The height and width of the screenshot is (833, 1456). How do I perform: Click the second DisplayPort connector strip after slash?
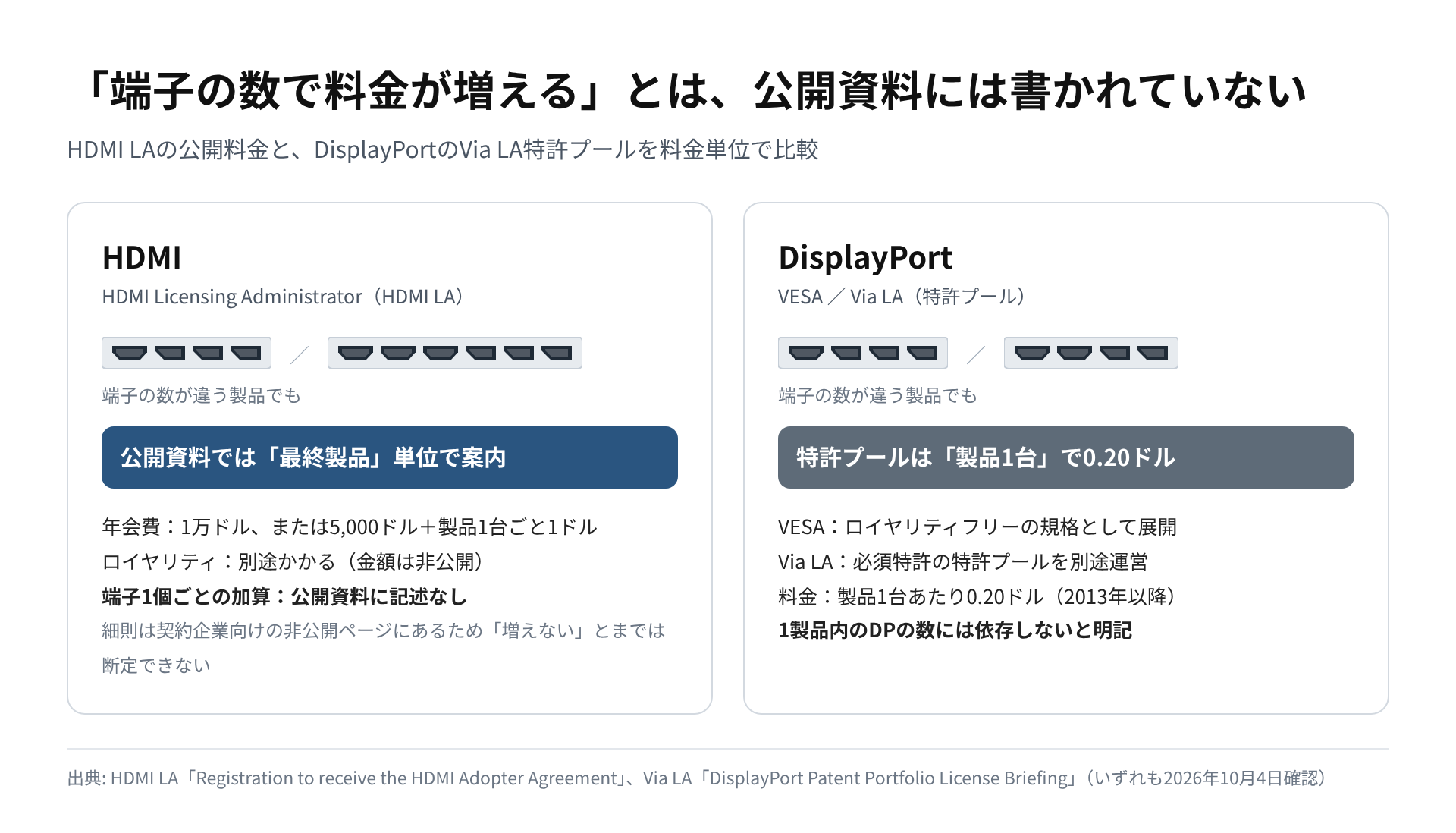point(1091,353)
